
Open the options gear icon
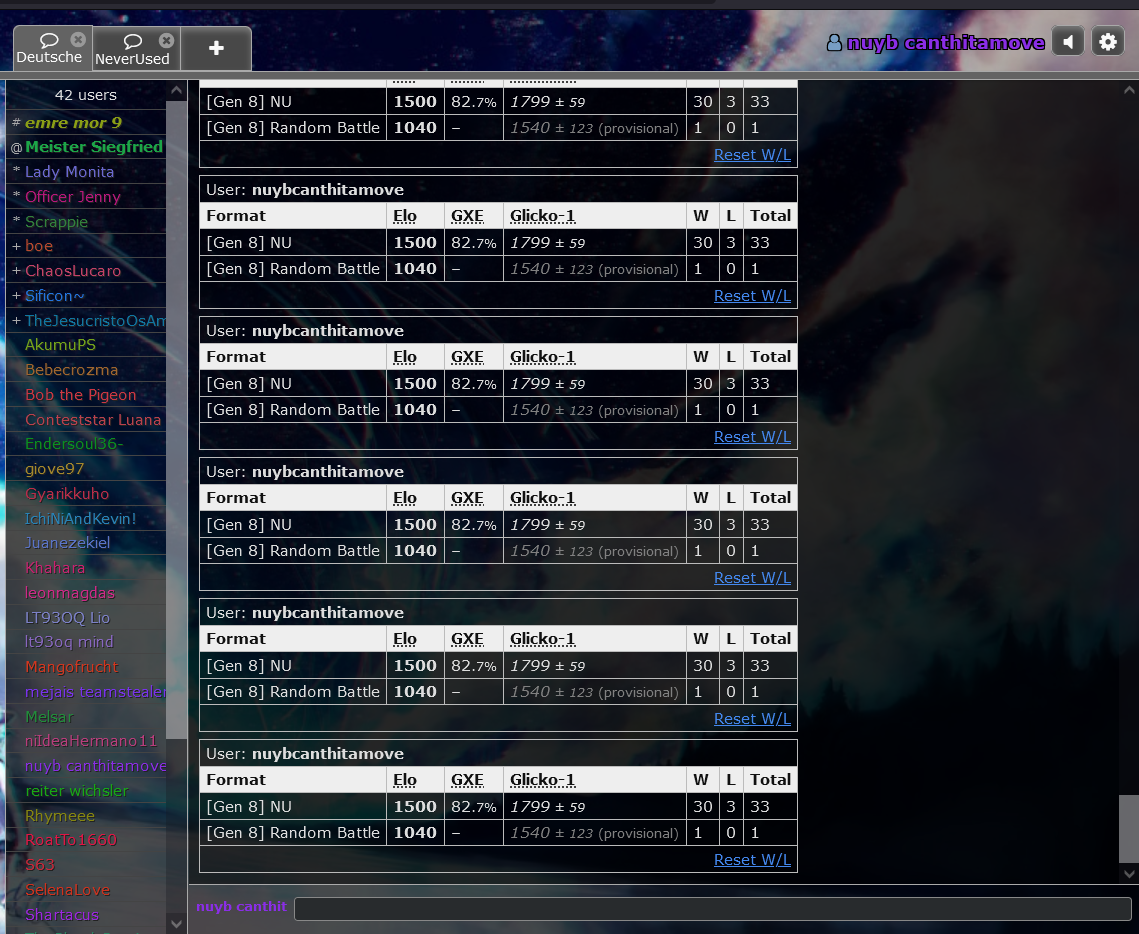1108,42
